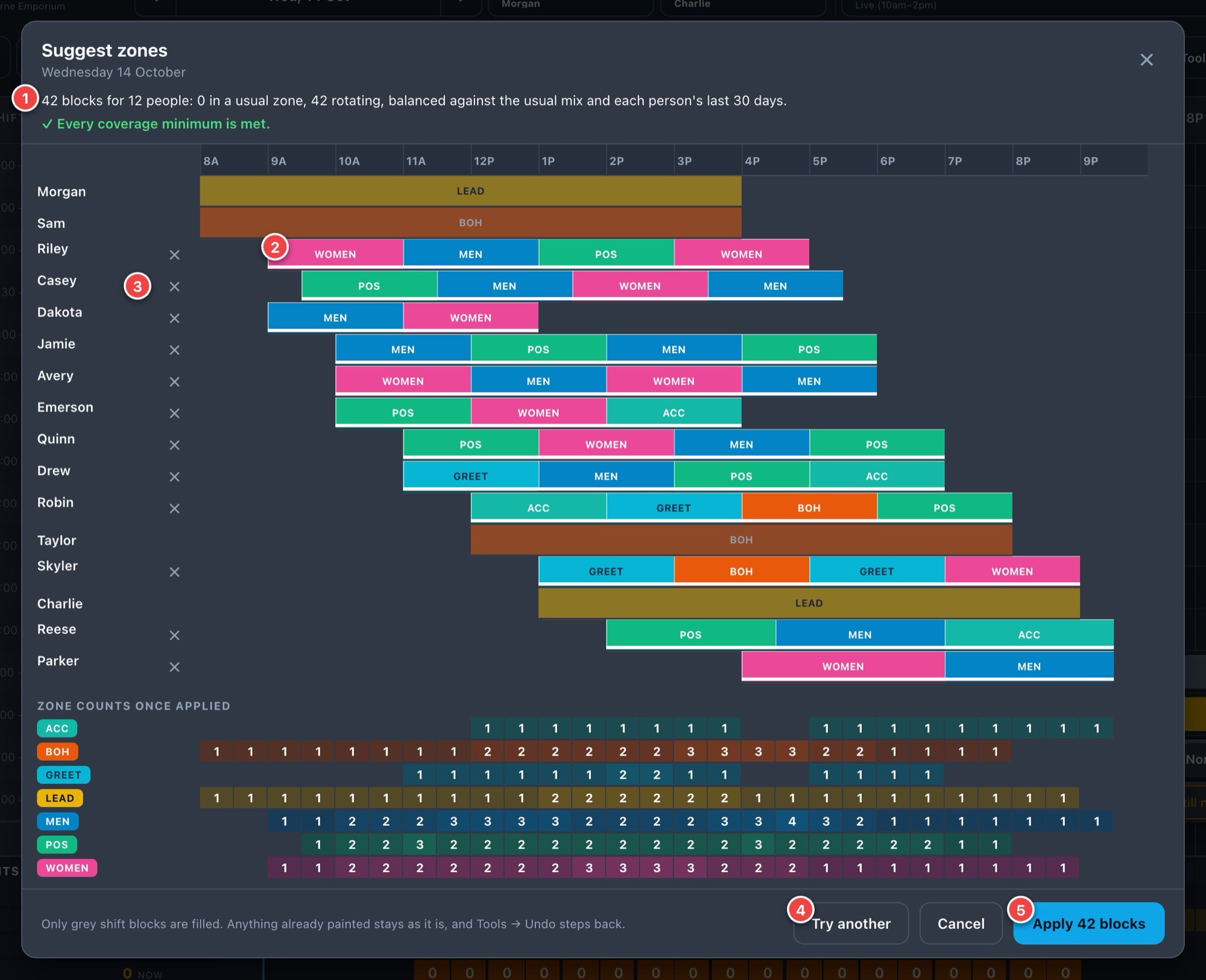This screenshot has width=1206, height=980.
Task: Remove Riley's suggestions with the X icon
Action: (x=174, y=255)
